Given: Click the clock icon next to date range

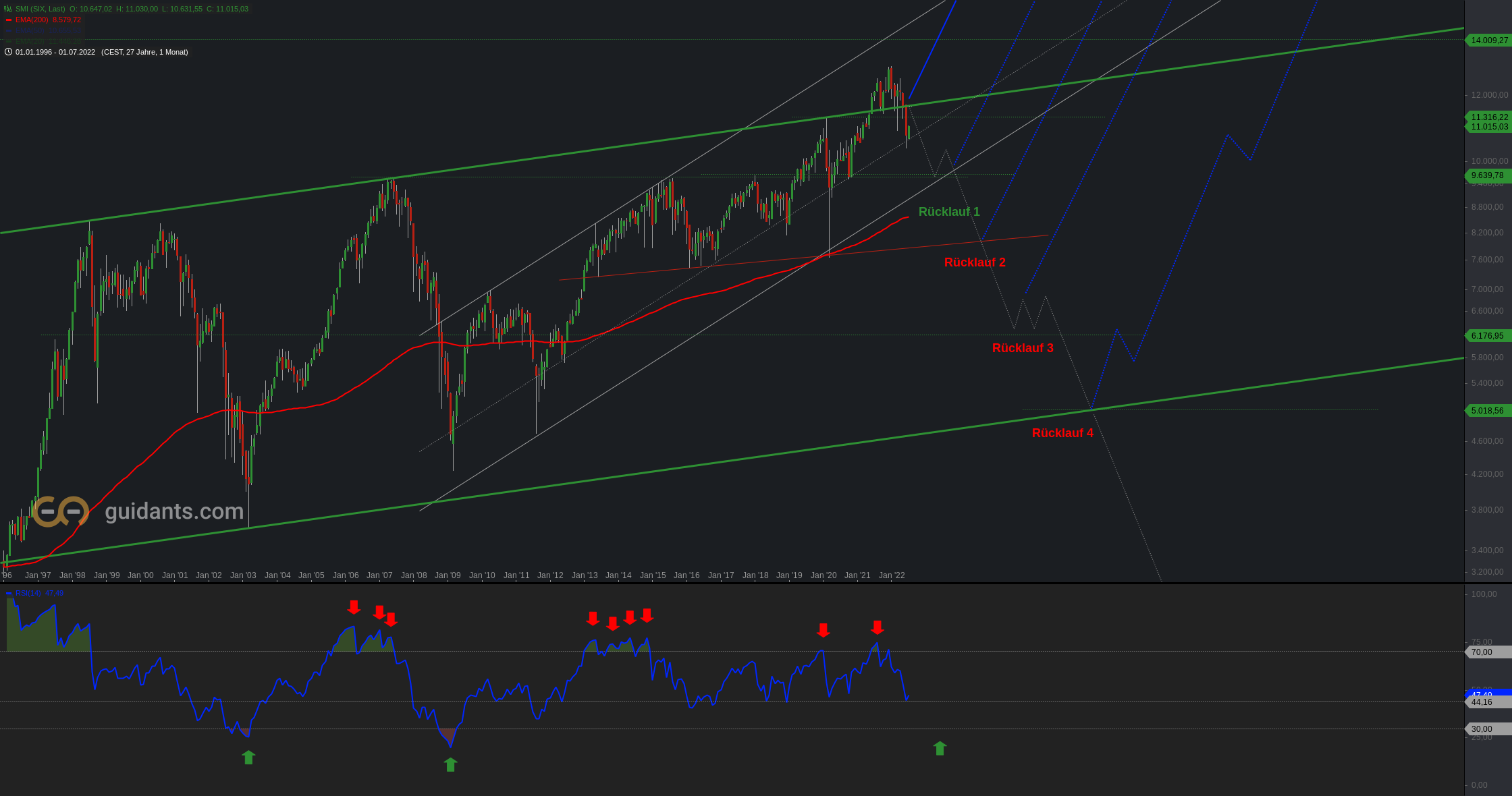Looking at the screenshot, I should pos(8,52).
